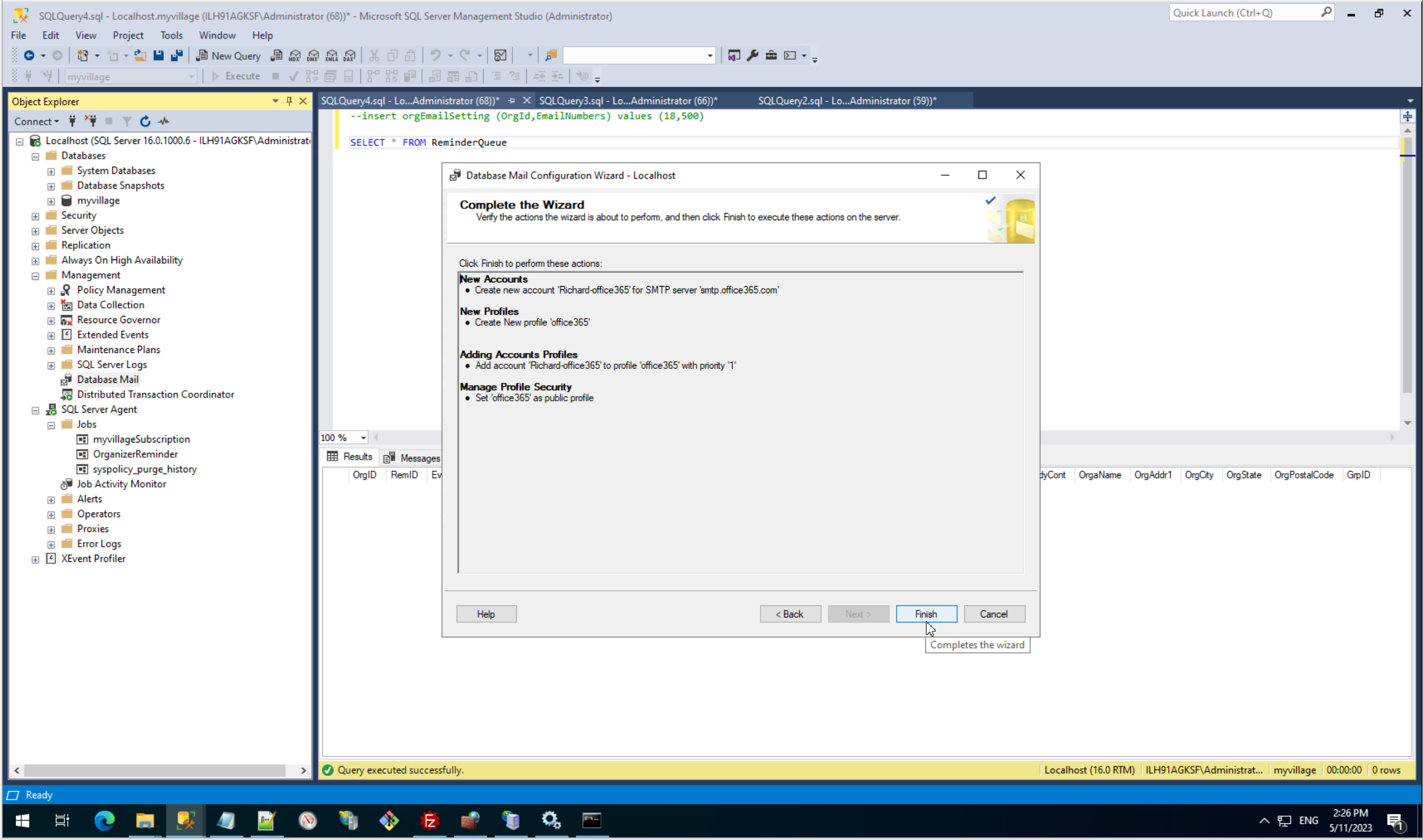Navigate backward with the back arrow icon

(x=29, y=56)
